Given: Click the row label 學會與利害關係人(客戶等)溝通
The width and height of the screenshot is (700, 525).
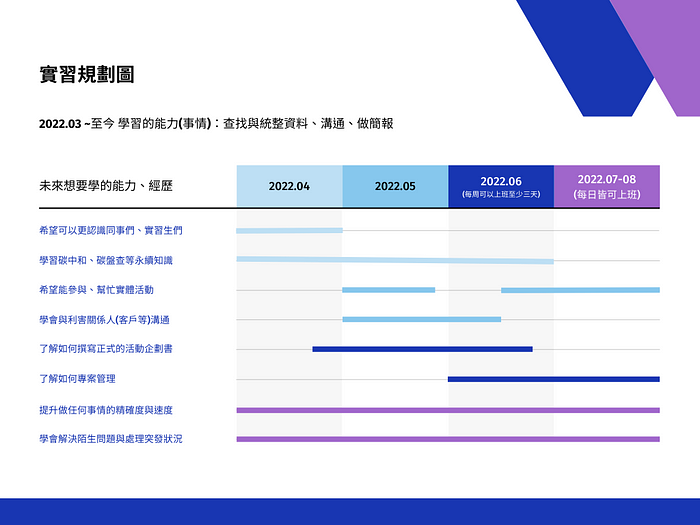Looking at the screenshot, I should pyautogui.click(x=104, y=320).
